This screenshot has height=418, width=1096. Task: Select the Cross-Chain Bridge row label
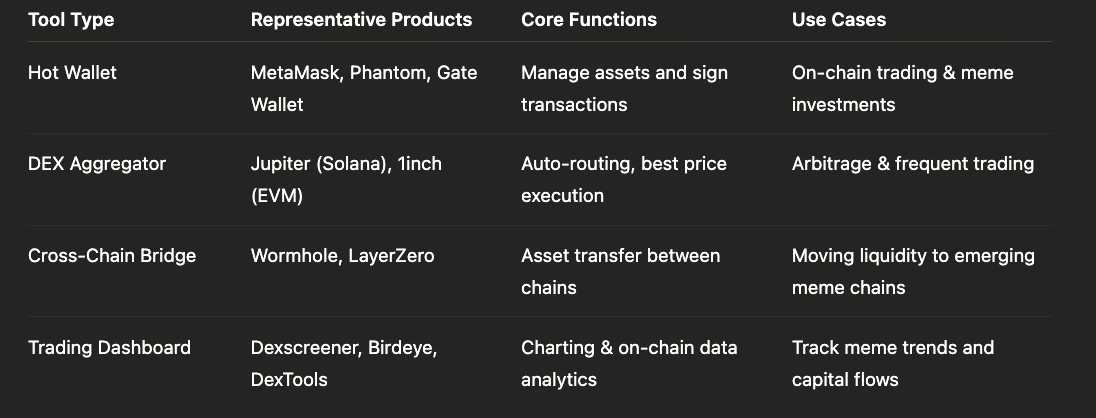[x=112, y=256]
